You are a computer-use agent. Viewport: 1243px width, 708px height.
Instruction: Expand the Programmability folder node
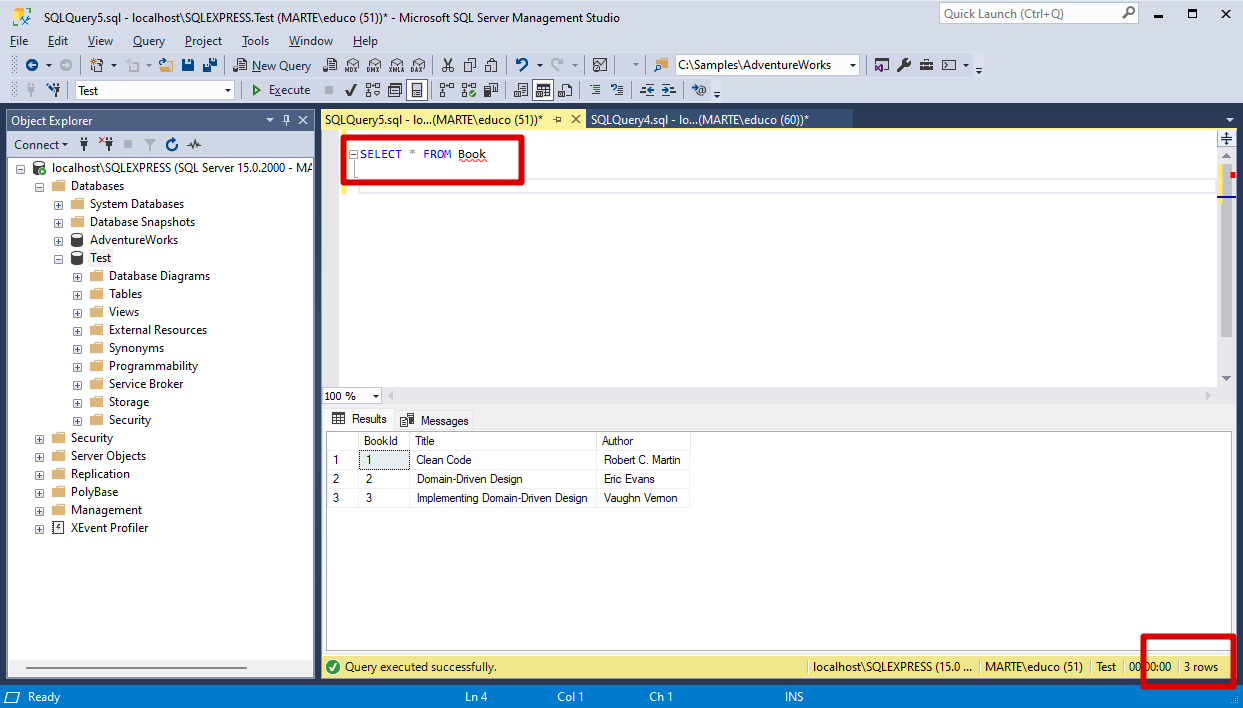[78, 366]
